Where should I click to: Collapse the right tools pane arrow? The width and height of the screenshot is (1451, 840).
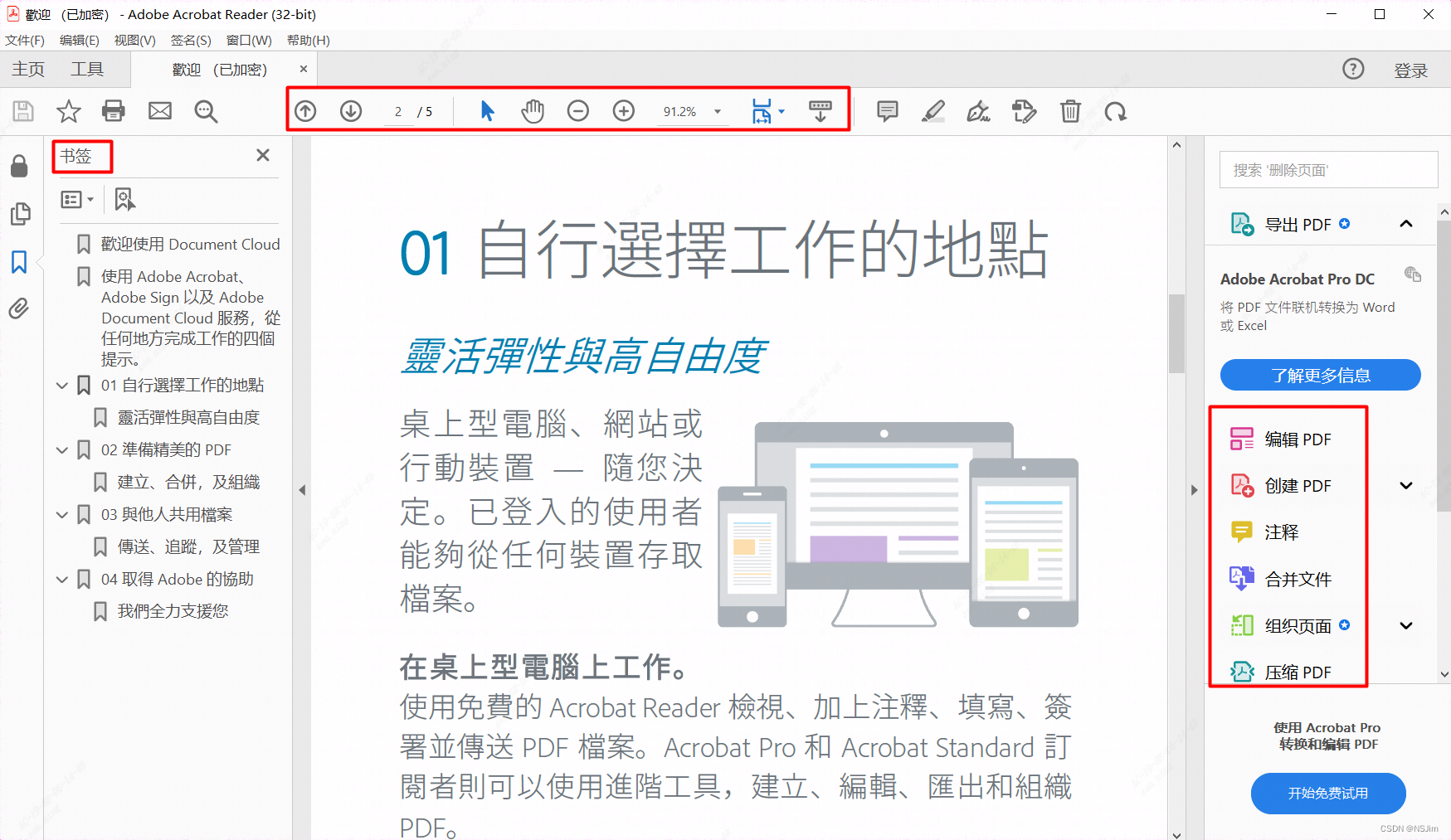coord(1195,490)
